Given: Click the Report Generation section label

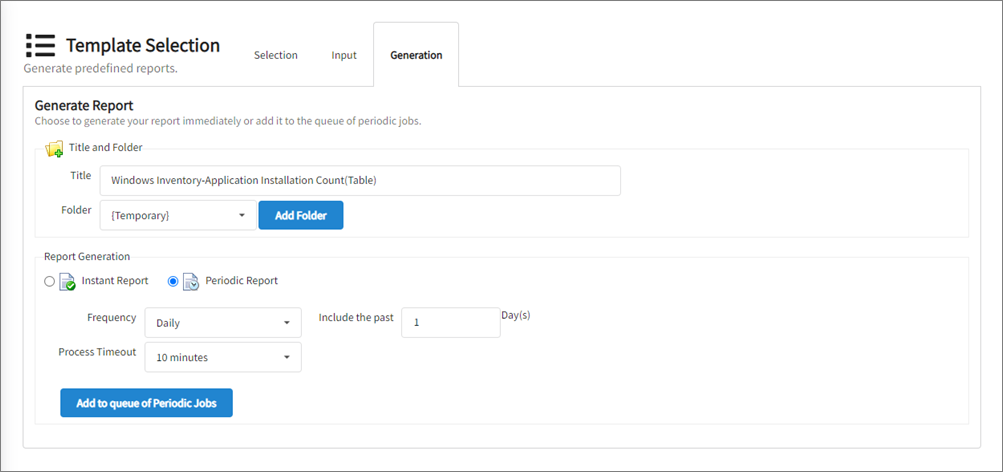Looking at the screenshot, I should pos(87,256).
